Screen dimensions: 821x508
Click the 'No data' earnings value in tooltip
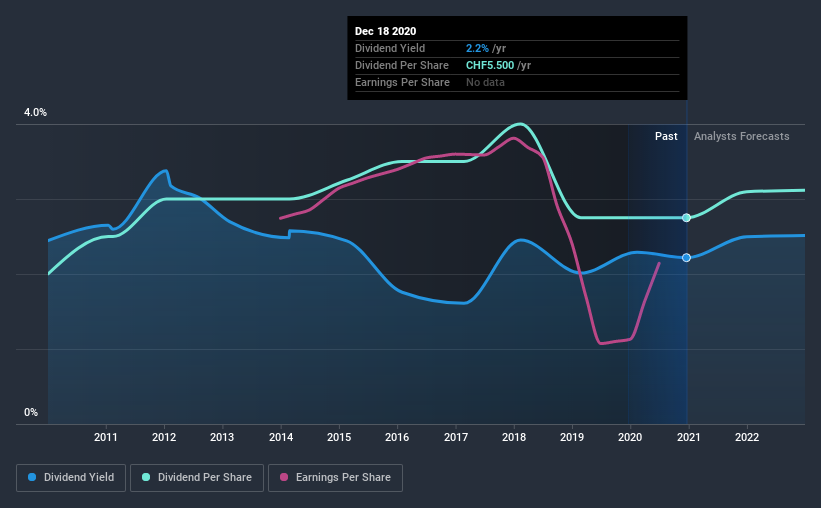click(485, 82)
